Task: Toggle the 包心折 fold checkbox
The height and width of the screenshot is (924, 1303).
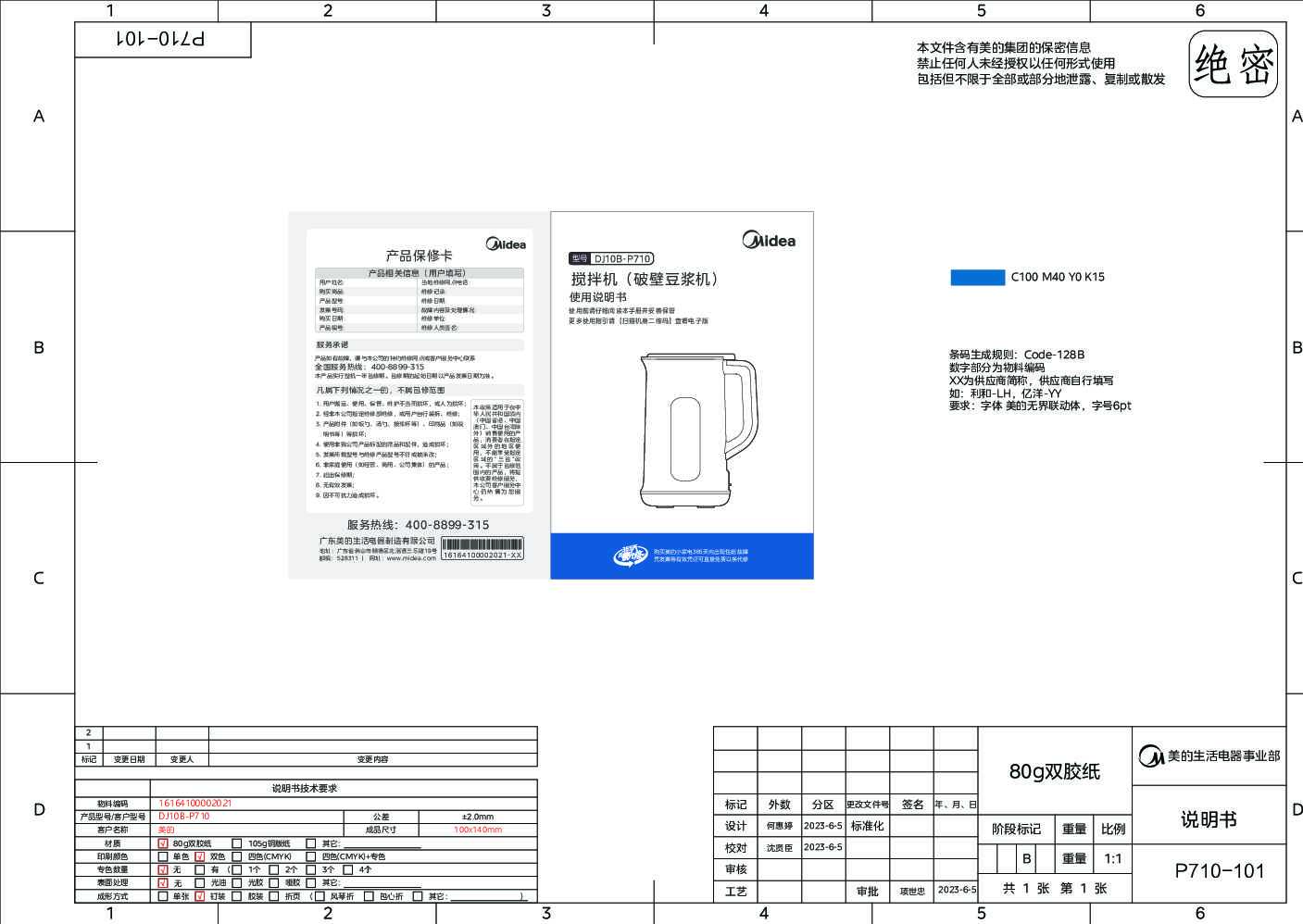Action: (x=369, y=896)
